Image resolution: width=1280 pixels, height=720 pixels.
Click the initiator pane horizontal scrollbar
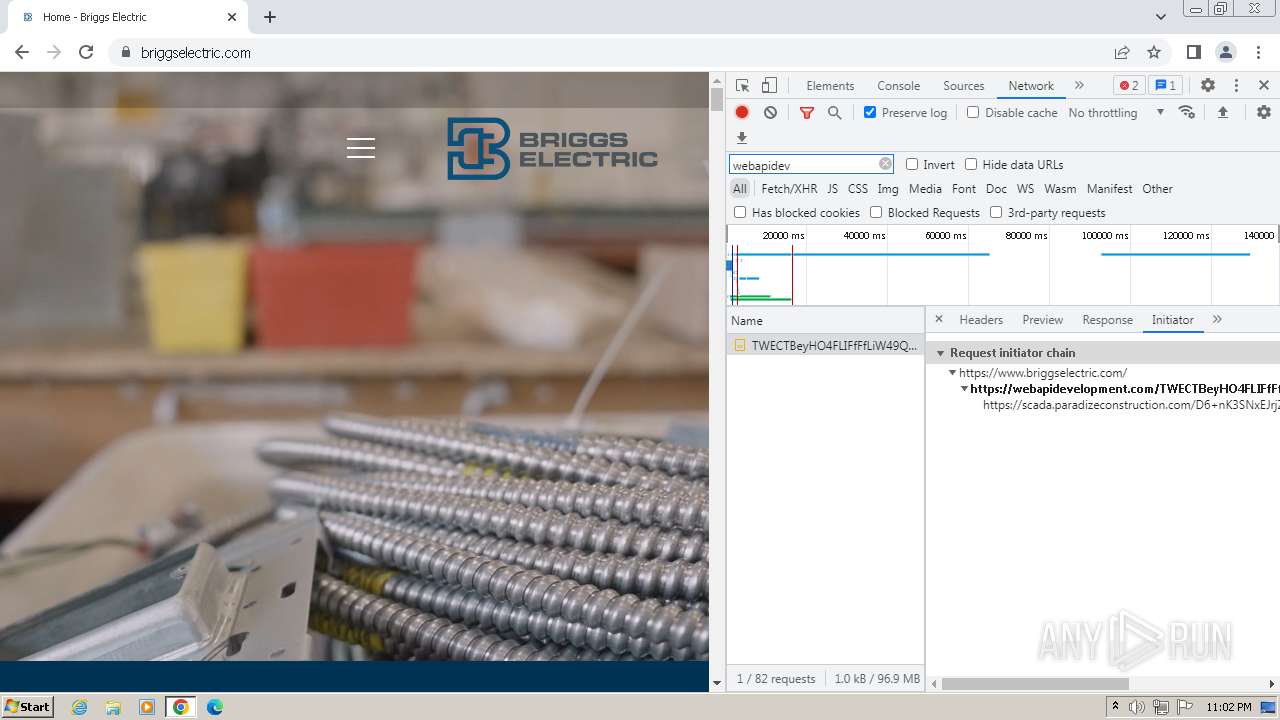point(1035,684)
